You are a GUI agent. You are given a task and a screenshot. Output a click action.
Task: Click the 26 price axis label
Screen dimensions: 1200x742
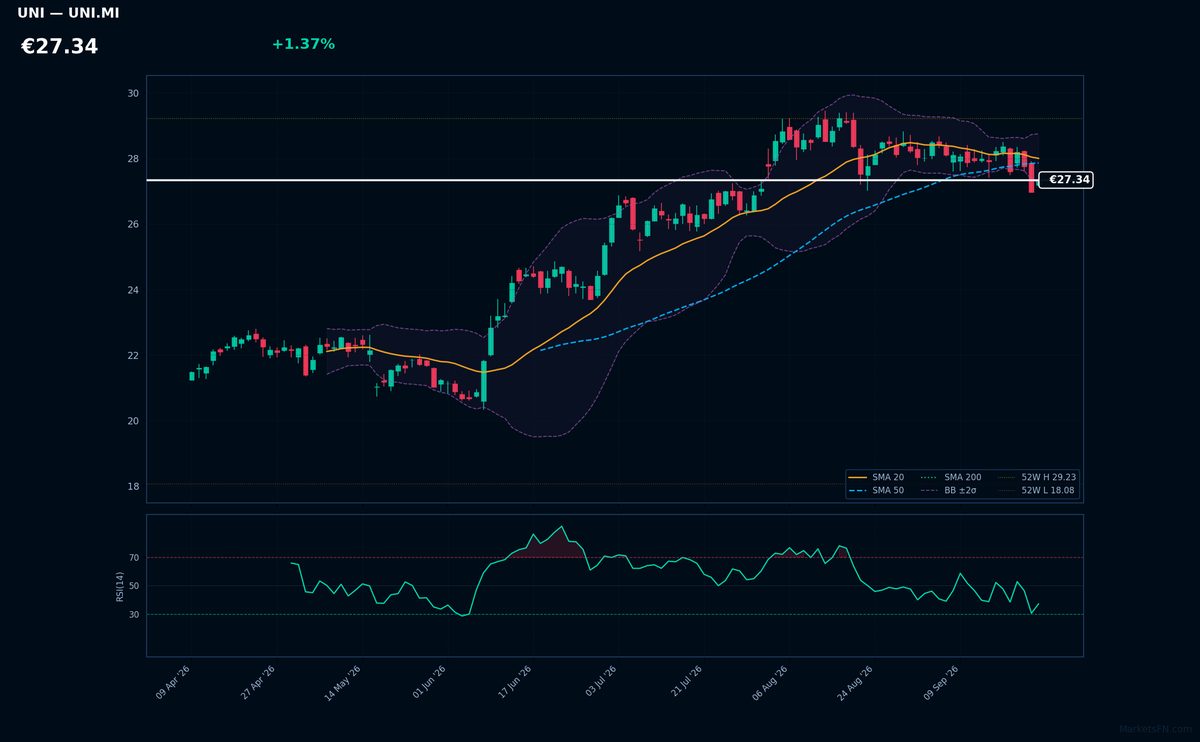pos(133,225)
